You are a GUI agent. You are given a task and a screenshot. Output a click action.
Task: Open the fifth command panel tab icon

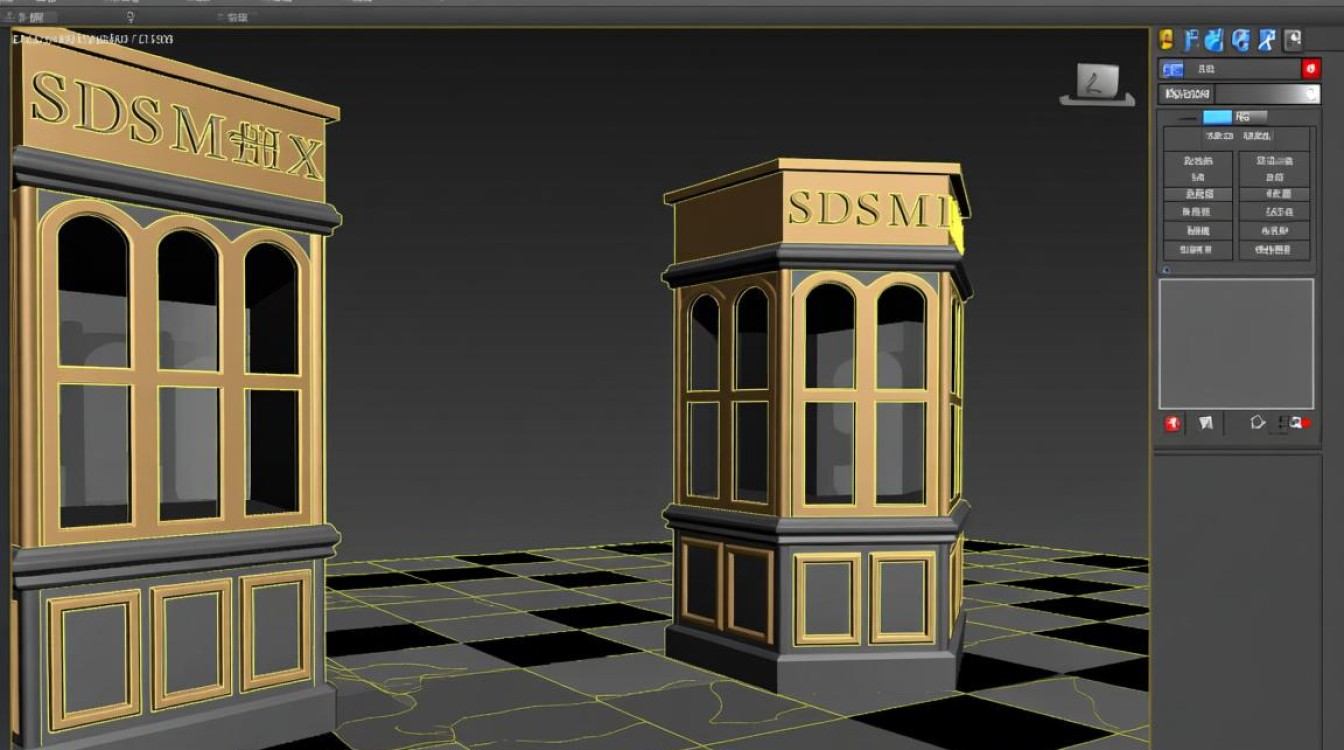click(x=1267, y=40)
